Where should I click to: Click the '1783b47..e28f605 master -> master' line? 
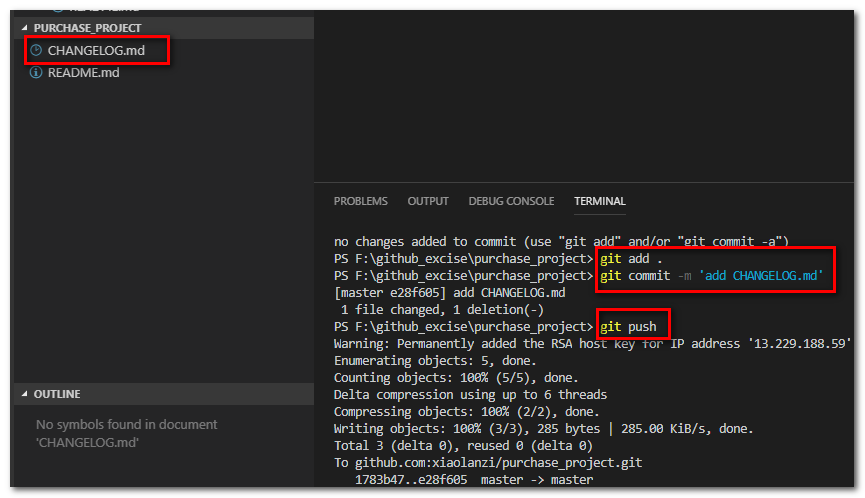pos(474,480)
